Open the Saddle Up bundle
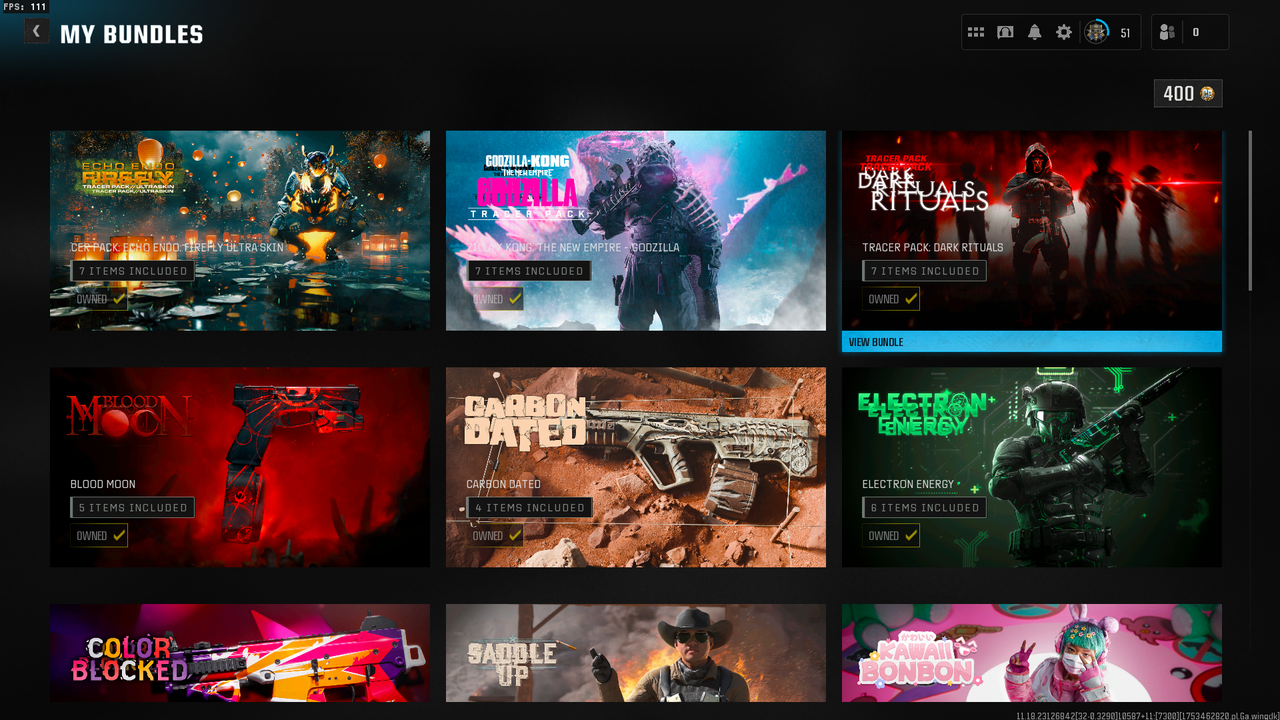 636,653
